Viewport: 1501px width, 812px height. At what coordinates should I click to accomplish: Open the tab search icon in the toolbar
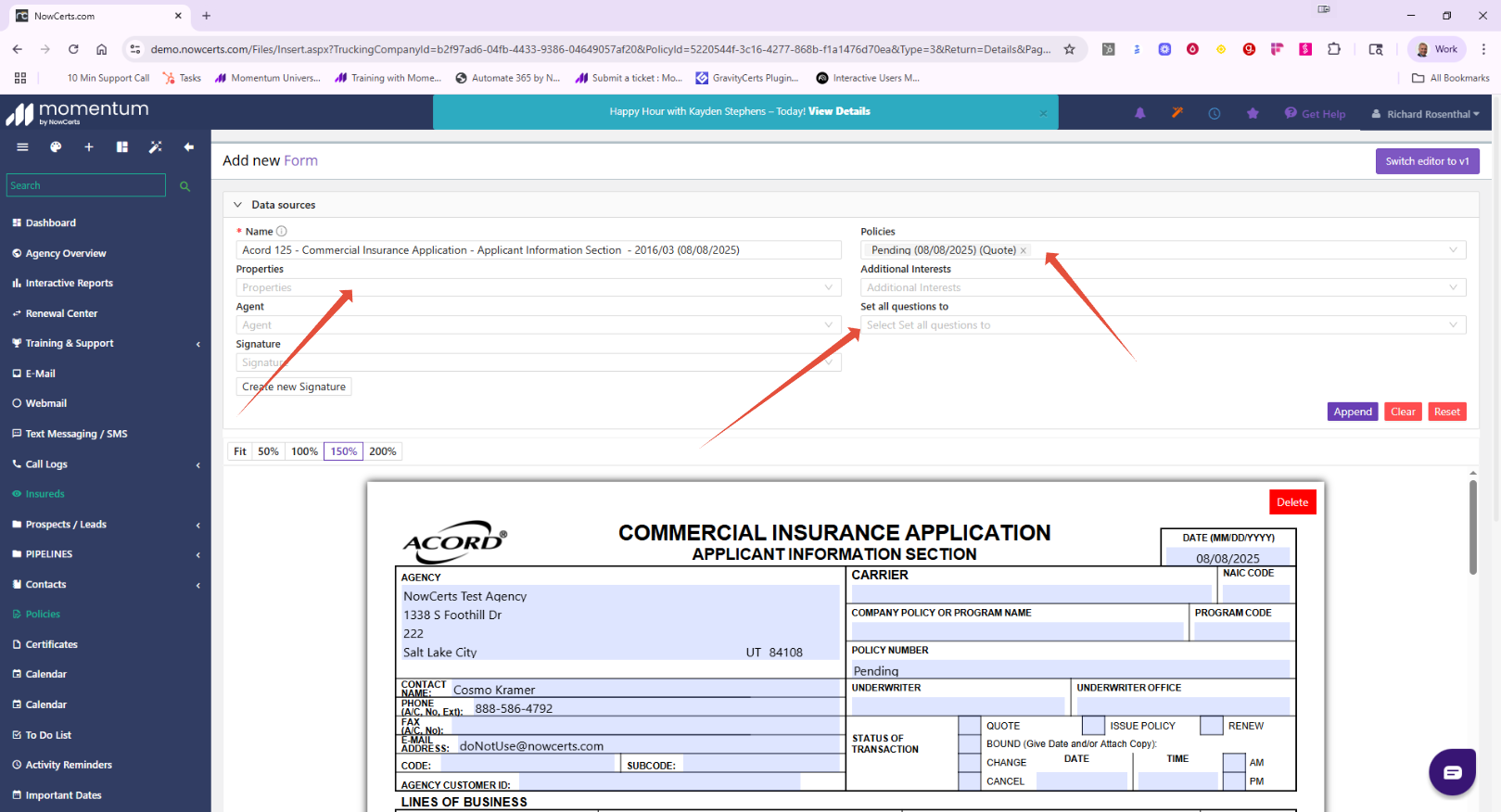[x=1376, y=49]
